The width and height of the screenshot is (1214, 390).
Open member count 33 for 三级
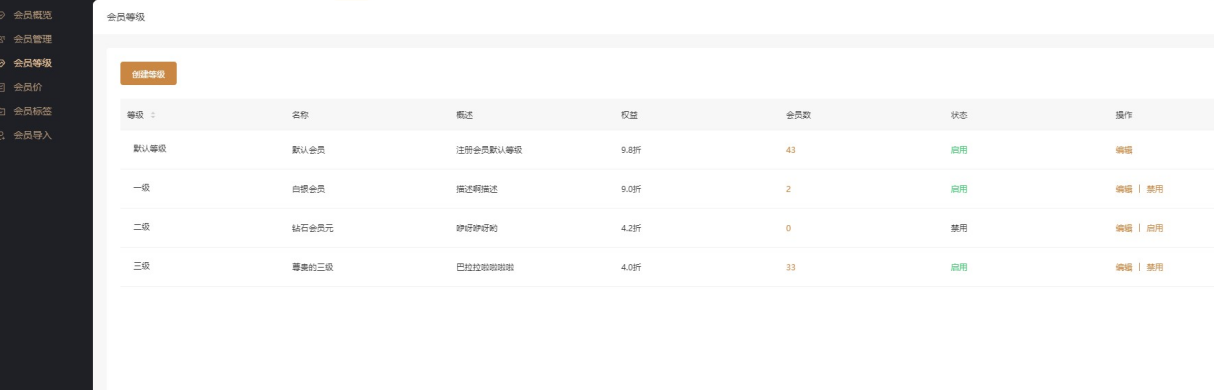(x=790, y=266)
